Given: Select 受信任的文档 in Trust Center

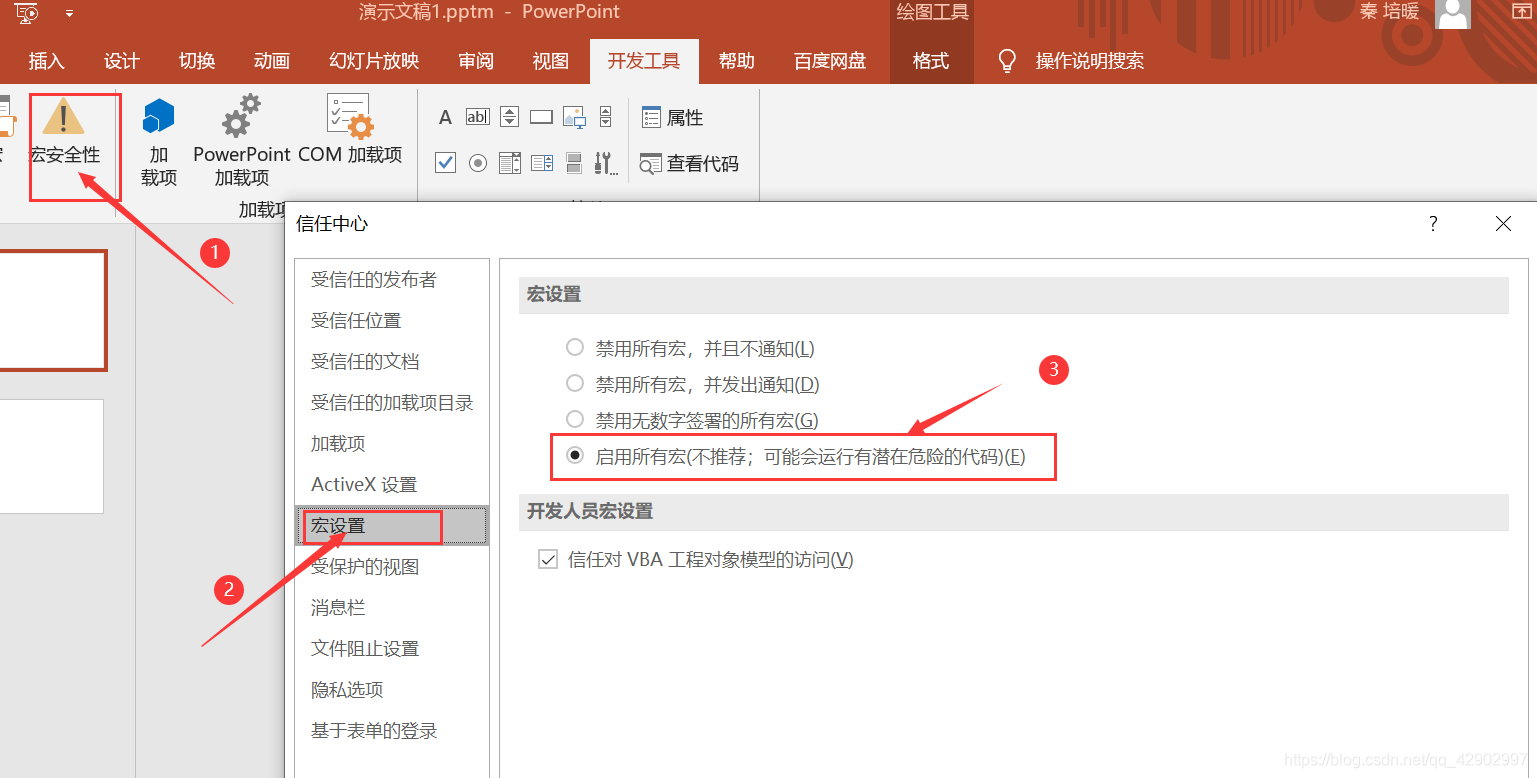Looking at the screenshot, I should click(x=391, y=362).
